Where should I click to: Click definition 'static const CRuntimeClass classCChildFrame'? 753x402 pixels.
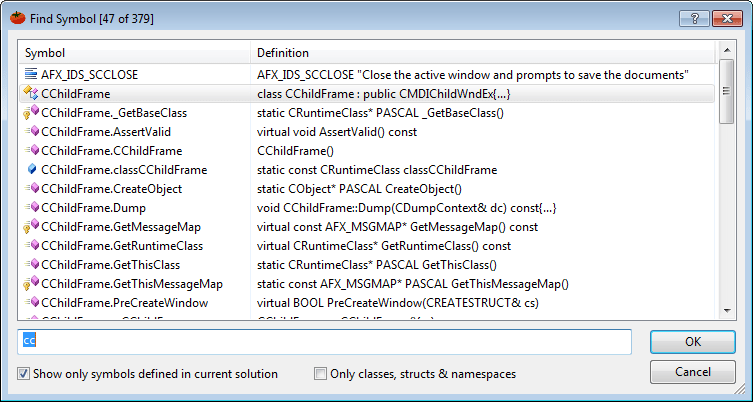coord(377,170)
